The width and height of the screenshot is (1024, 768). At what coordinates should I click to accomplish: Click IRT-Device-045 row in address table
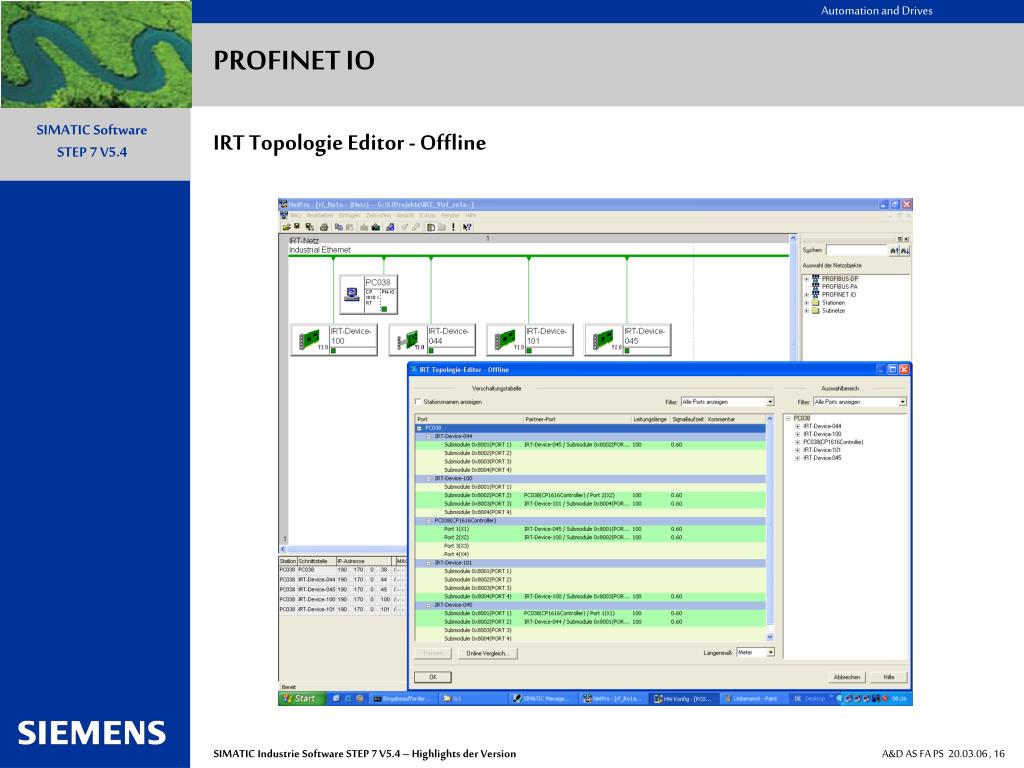[343, 590]
